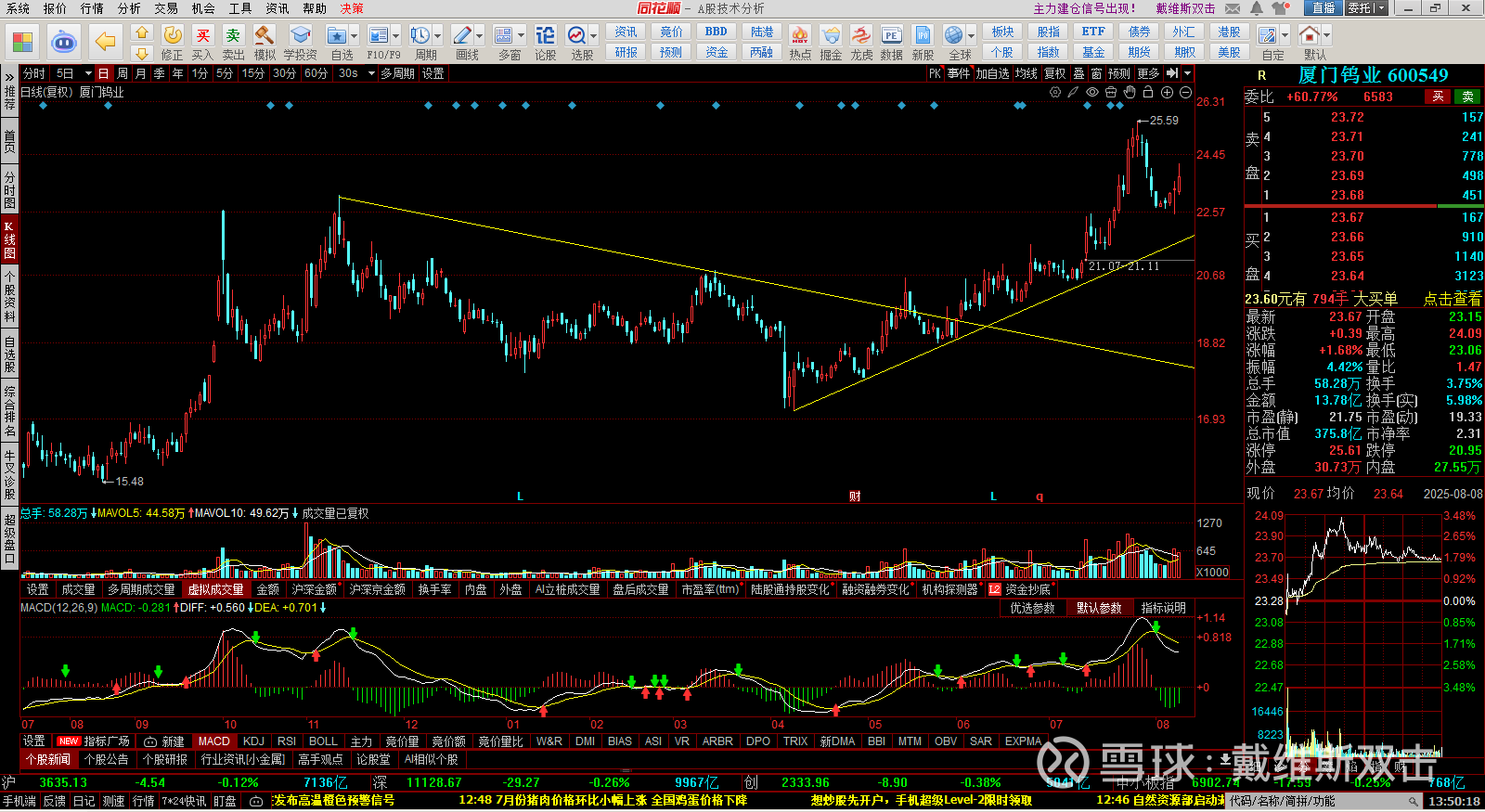Switch to BOLL indicator tab
1485x812 pixels.
(x=323, y=741)
